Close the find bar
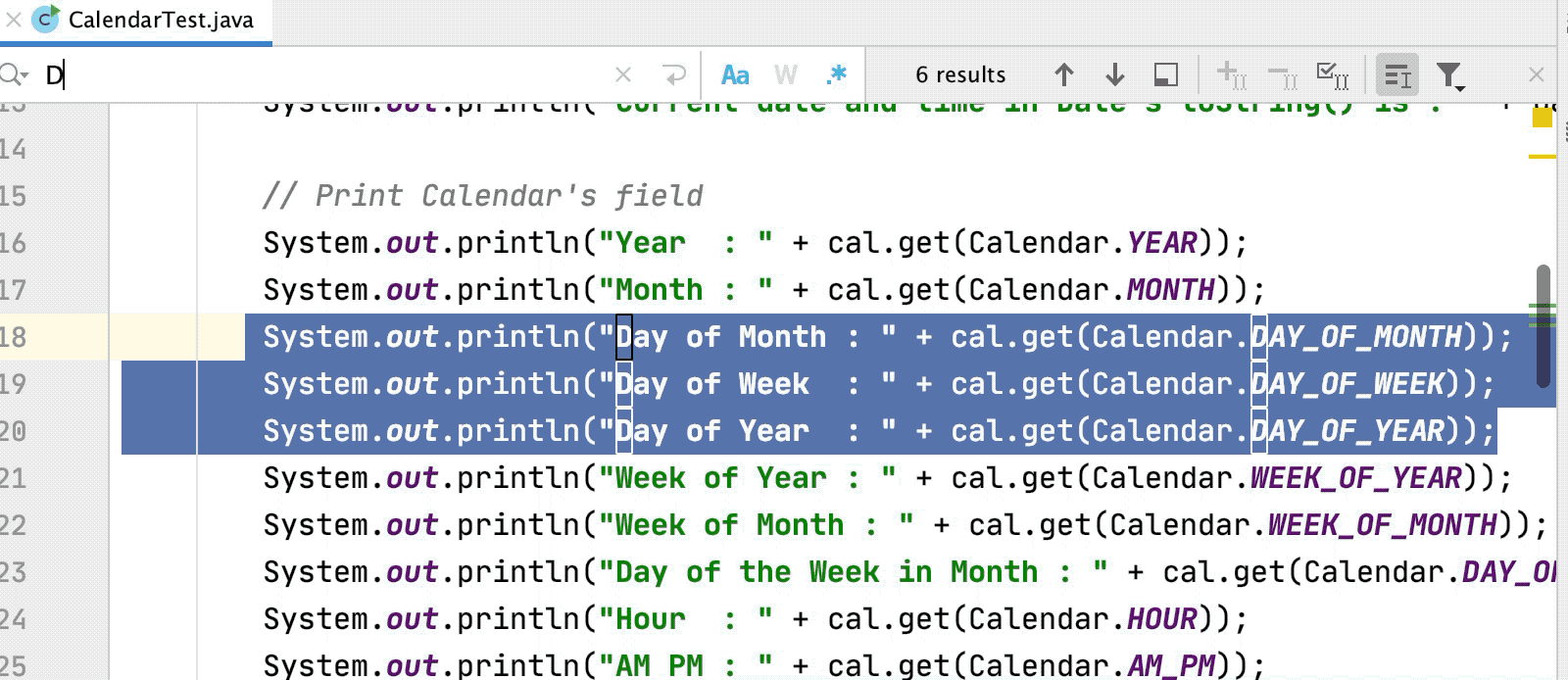Viewport: 1568px width, 680px height. (x=1536, y=74)
